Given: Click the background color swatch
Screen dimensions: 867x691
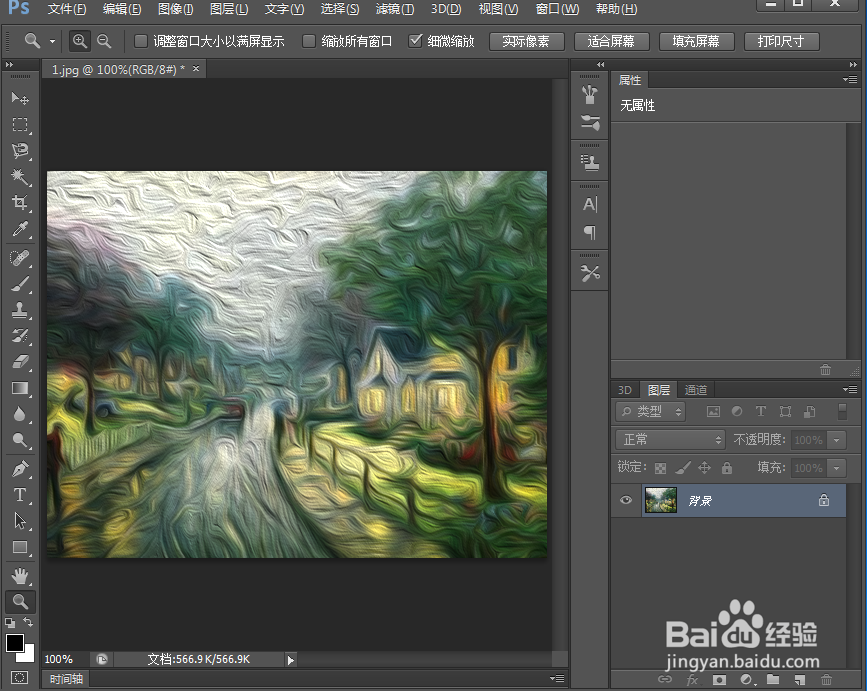Looking at the screenshot, I should [28, 656].
